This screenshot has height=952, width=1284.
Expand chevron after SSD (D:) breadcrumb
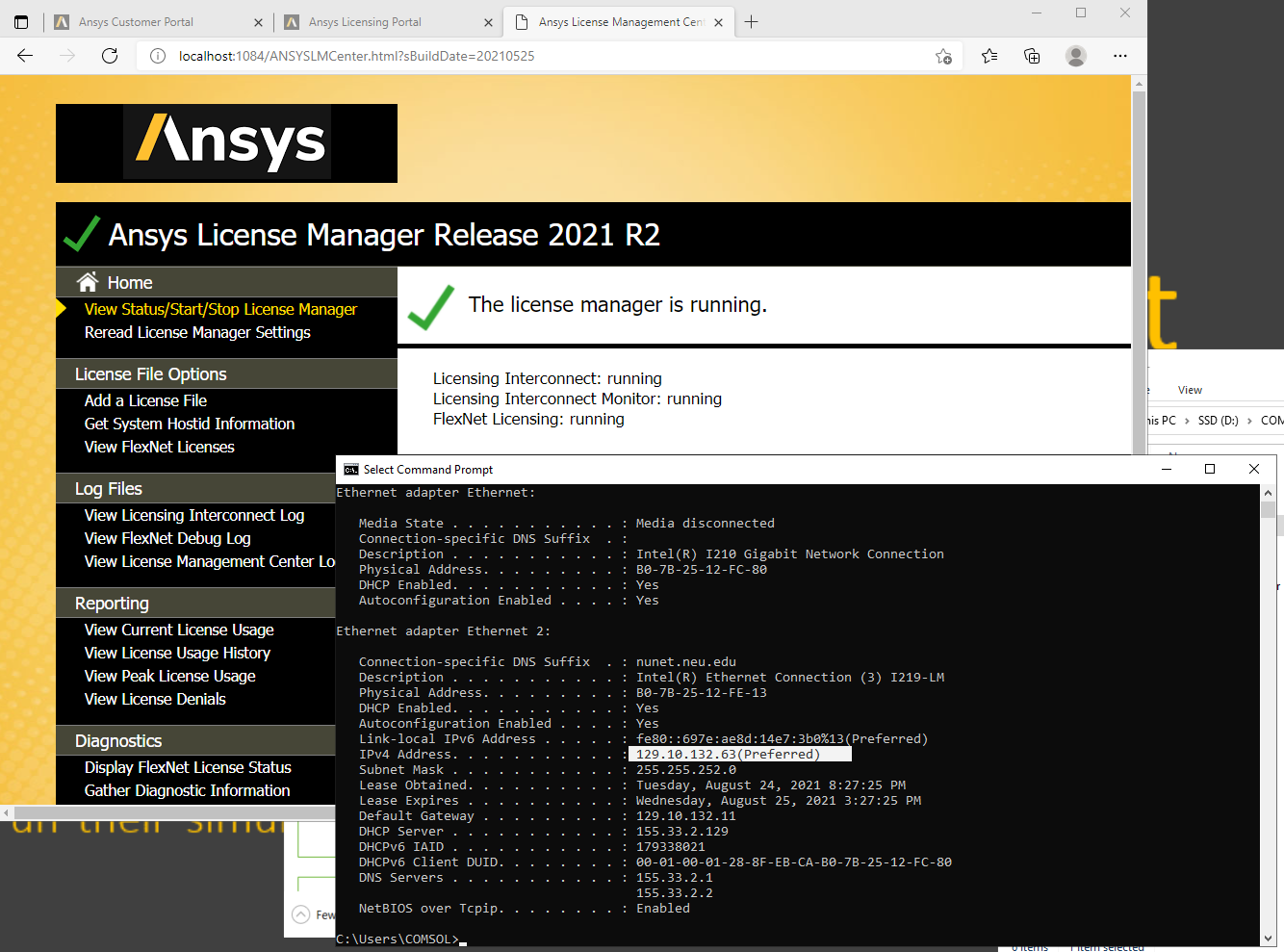tap(1249, 421)
